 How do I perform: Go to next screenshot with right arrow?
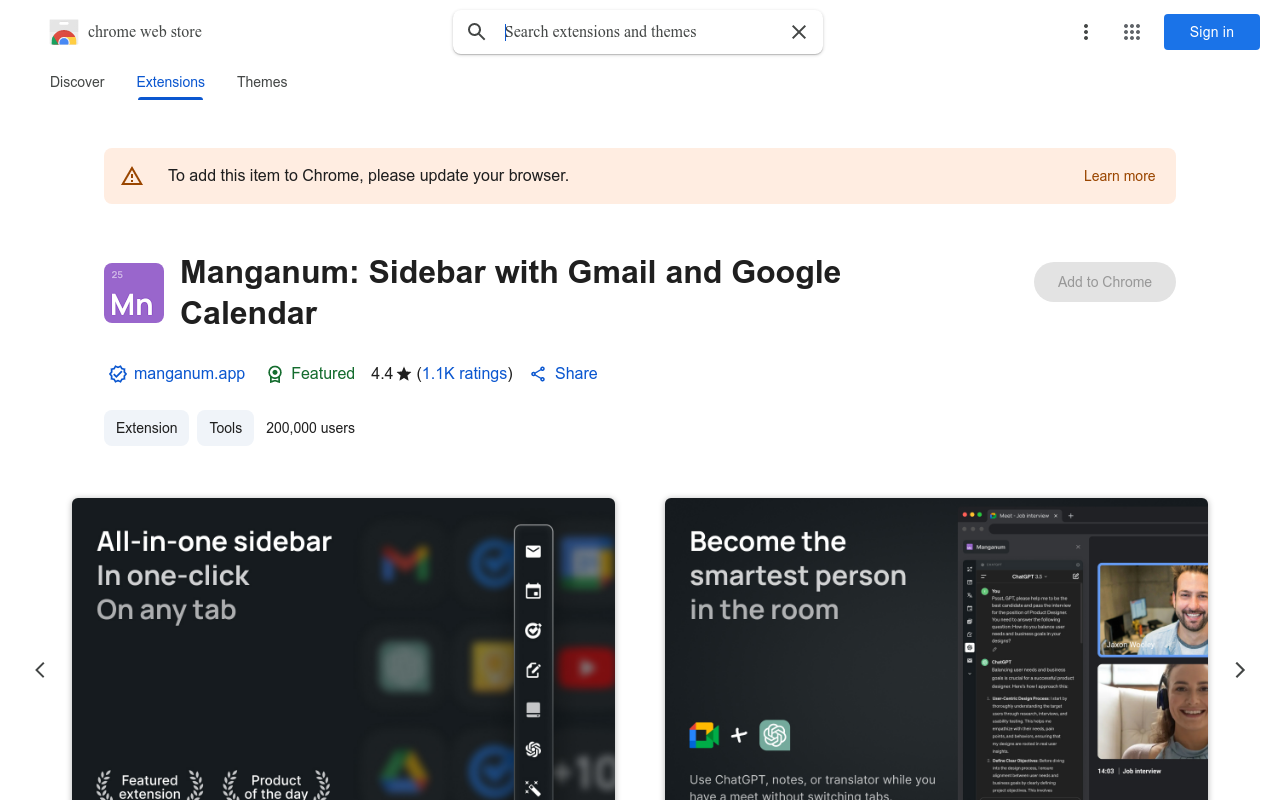click(1240, 670)
